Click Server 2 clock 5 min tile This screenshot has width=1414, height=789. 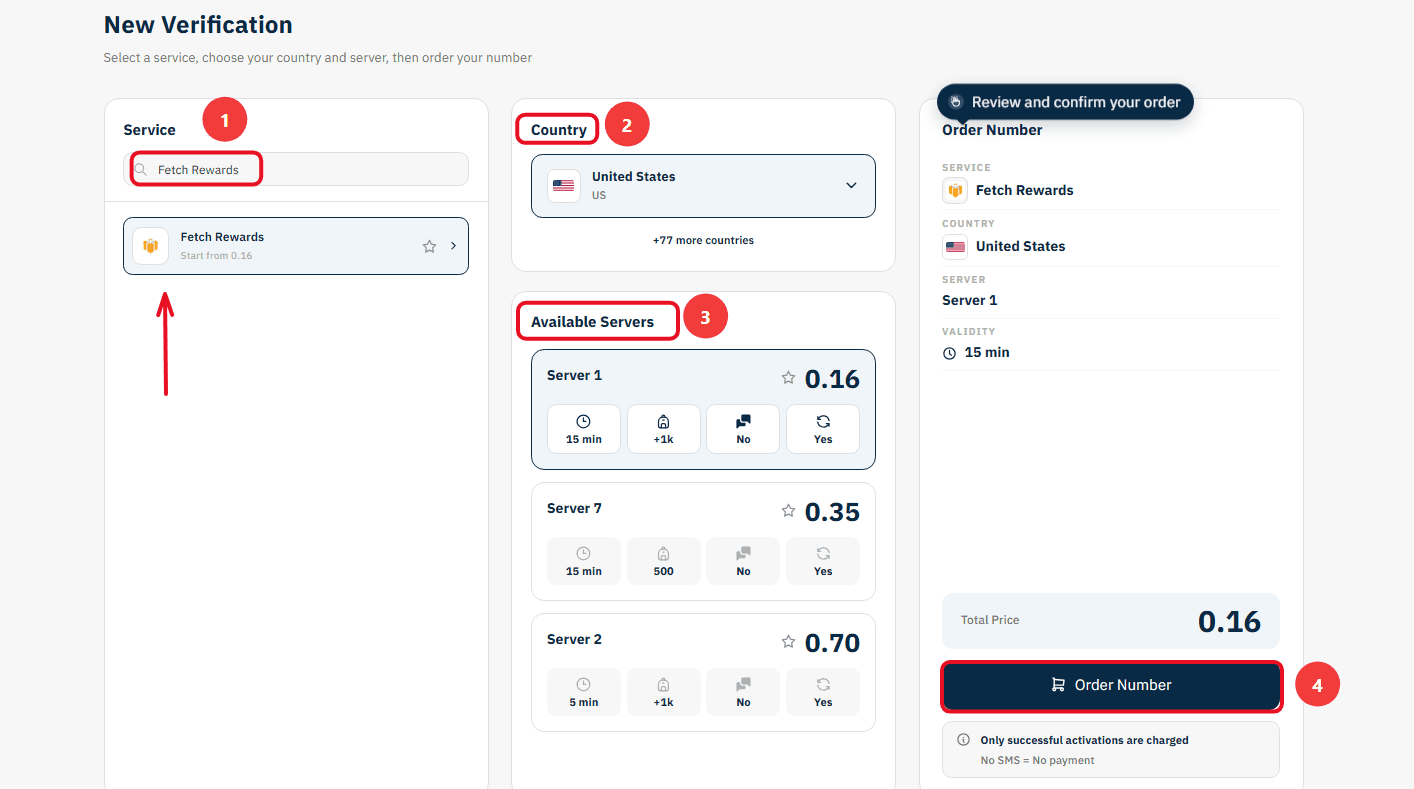[584, 692]
